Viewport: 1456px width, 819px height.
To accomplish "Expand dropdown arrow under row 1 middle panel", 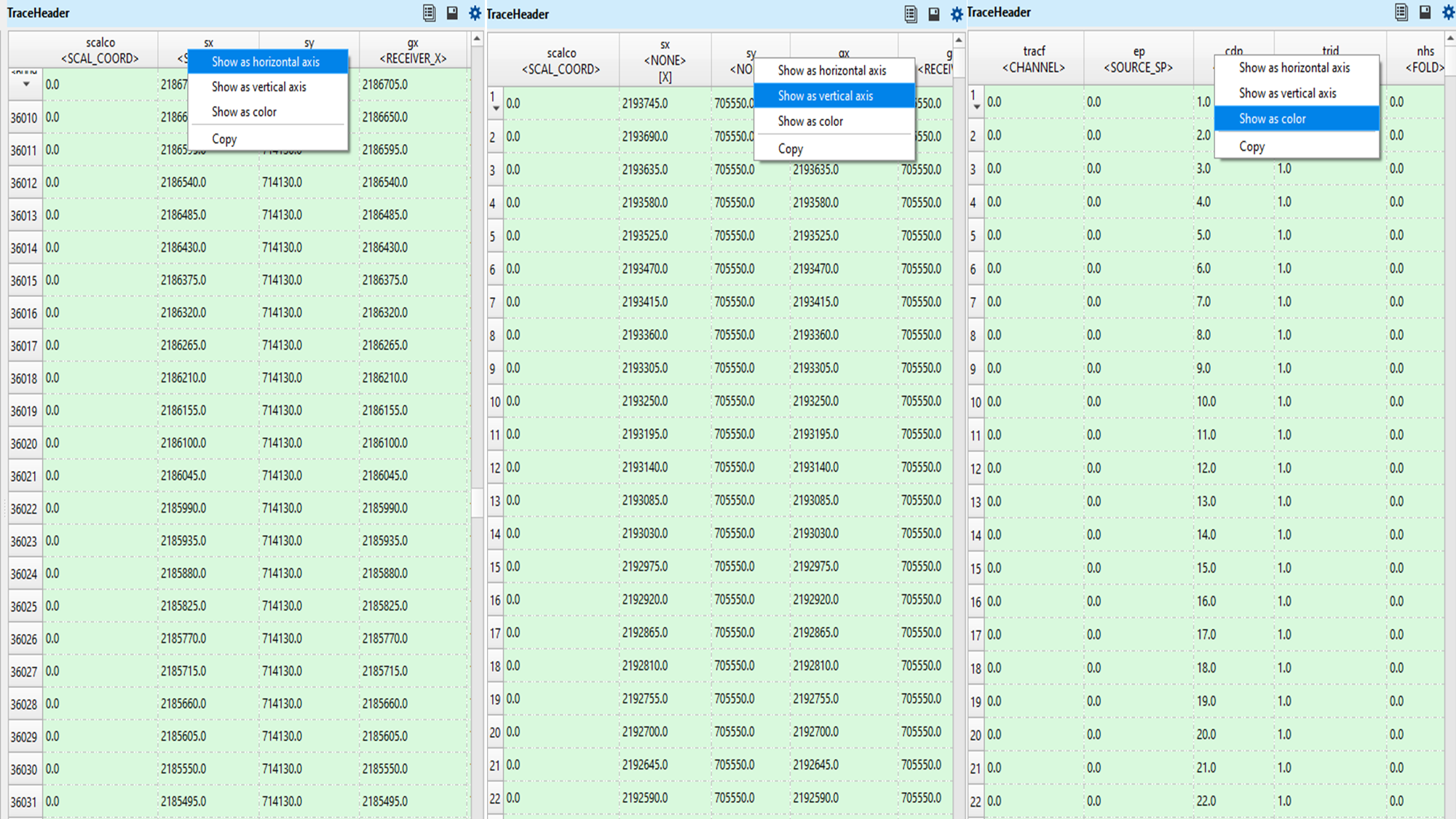I will click(496, 108).
